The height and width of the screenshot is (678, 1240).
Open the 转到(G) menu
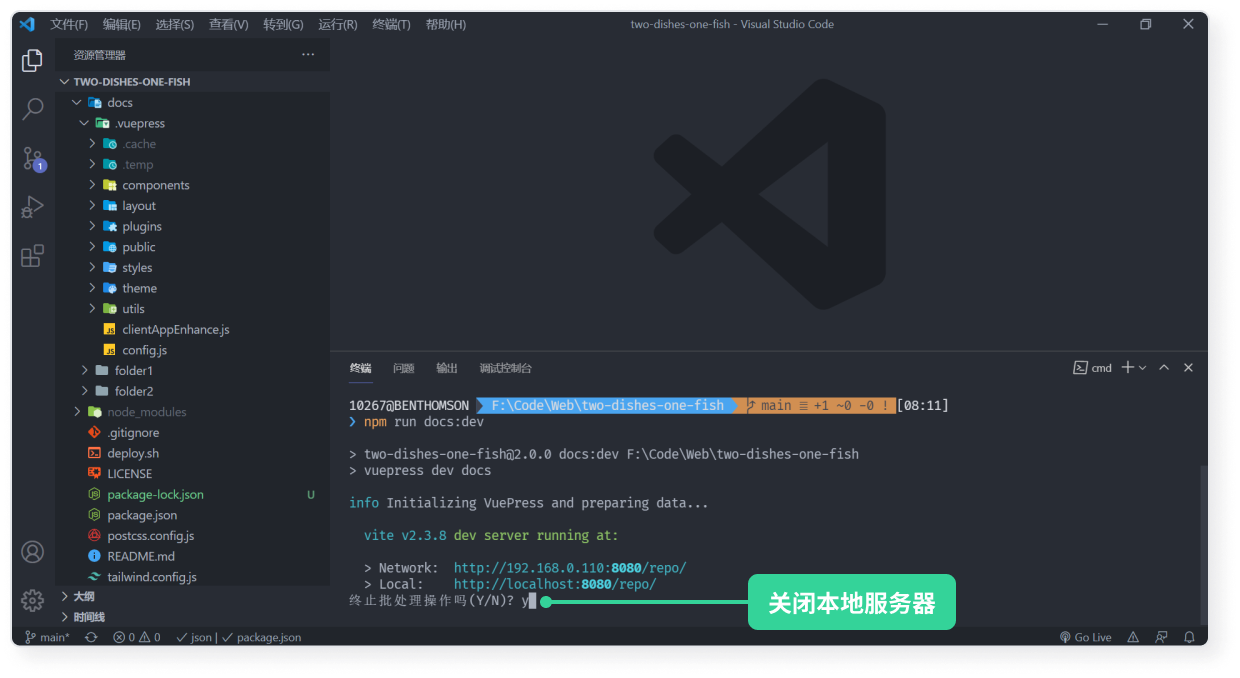pyautogui.click(x=283, y=24)
